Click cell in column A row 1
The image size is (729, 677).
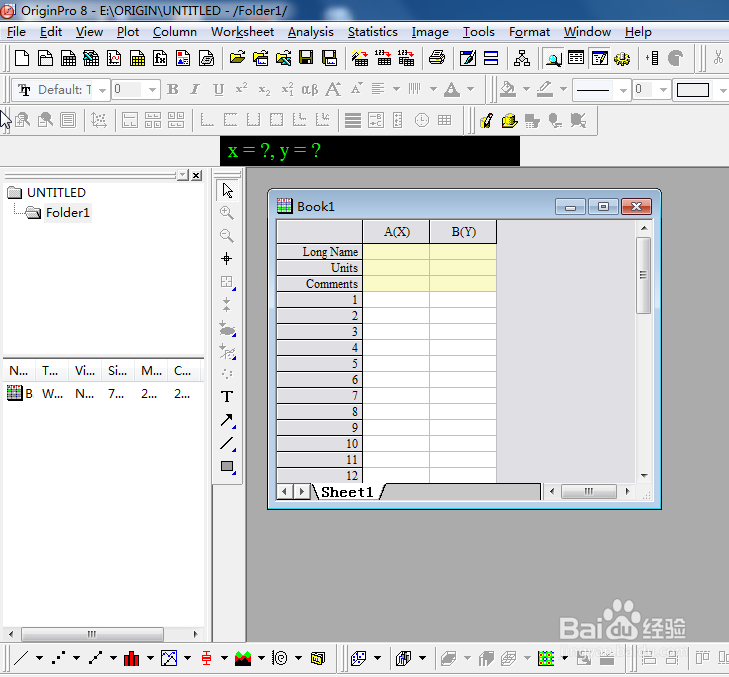(x=396, y=299)
